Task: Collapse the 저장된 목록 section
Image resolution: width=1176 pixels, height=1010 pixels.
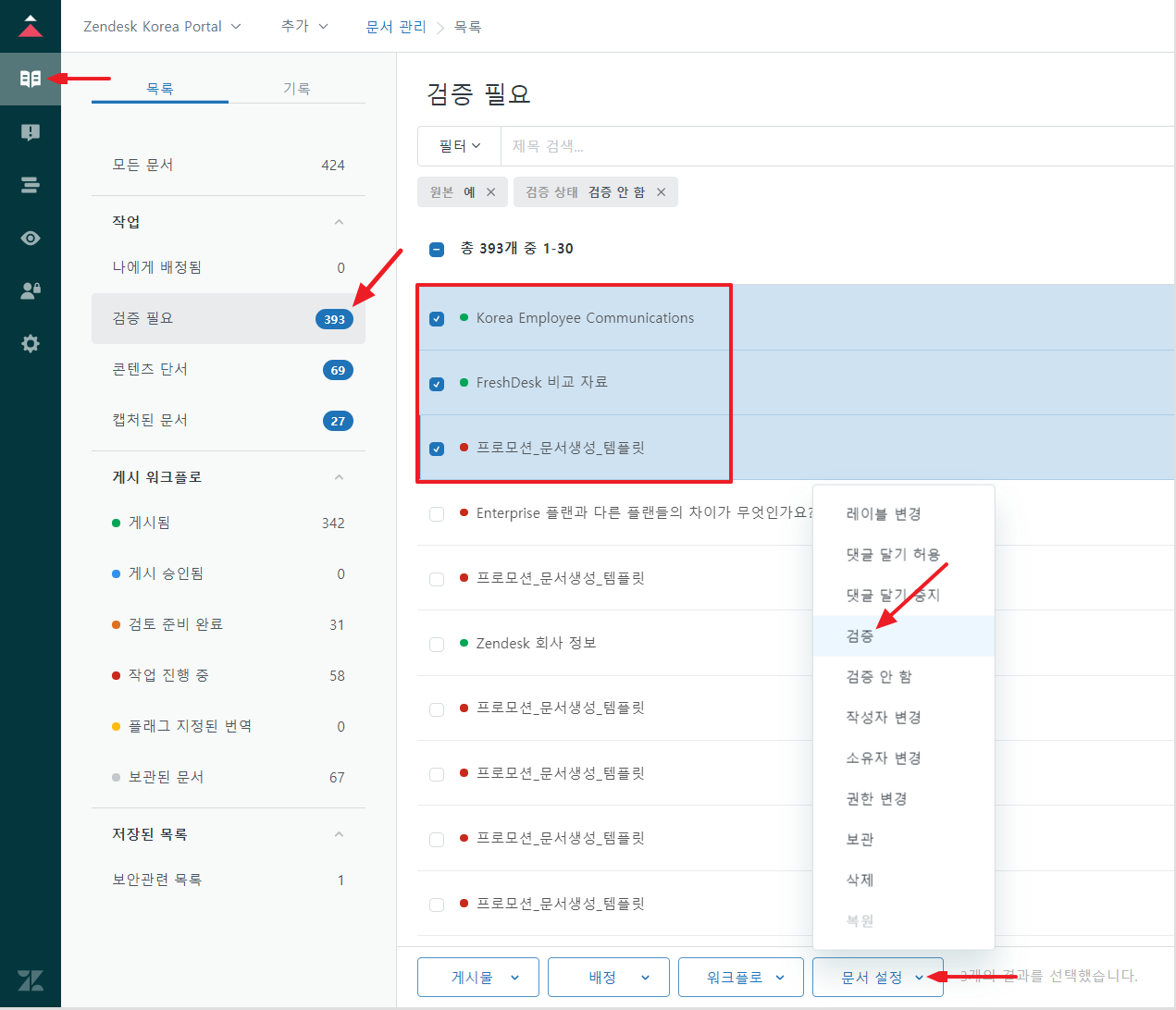Action: [339, 834]
